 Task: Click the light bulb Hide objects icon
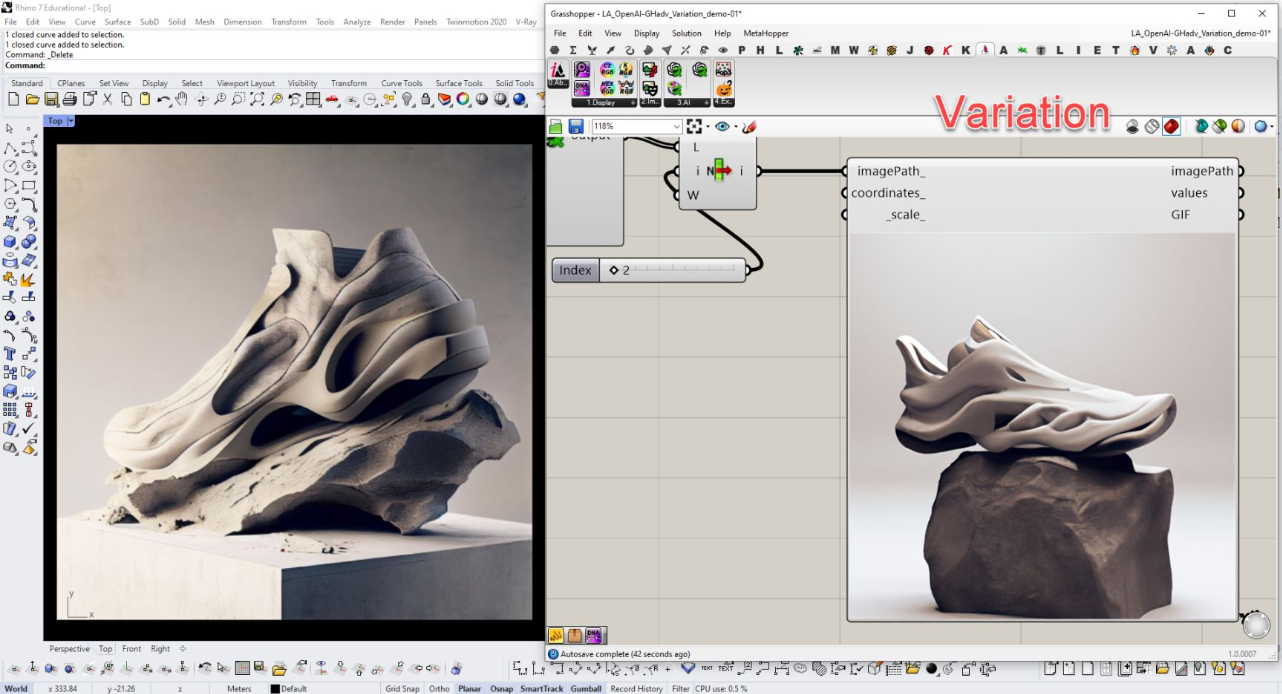point(408,100)
